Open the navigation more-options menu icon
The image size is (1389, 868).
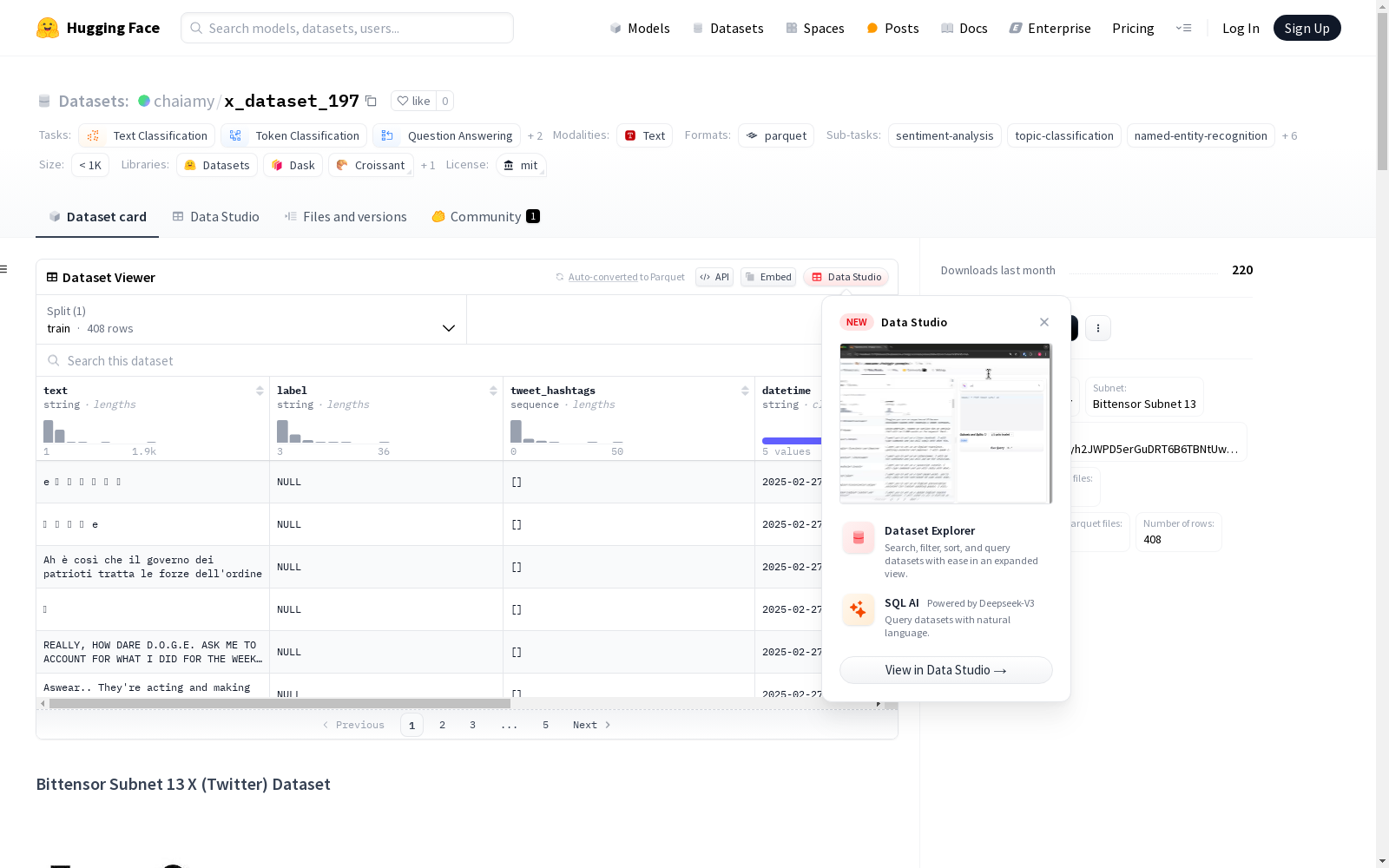point(1183,28)
